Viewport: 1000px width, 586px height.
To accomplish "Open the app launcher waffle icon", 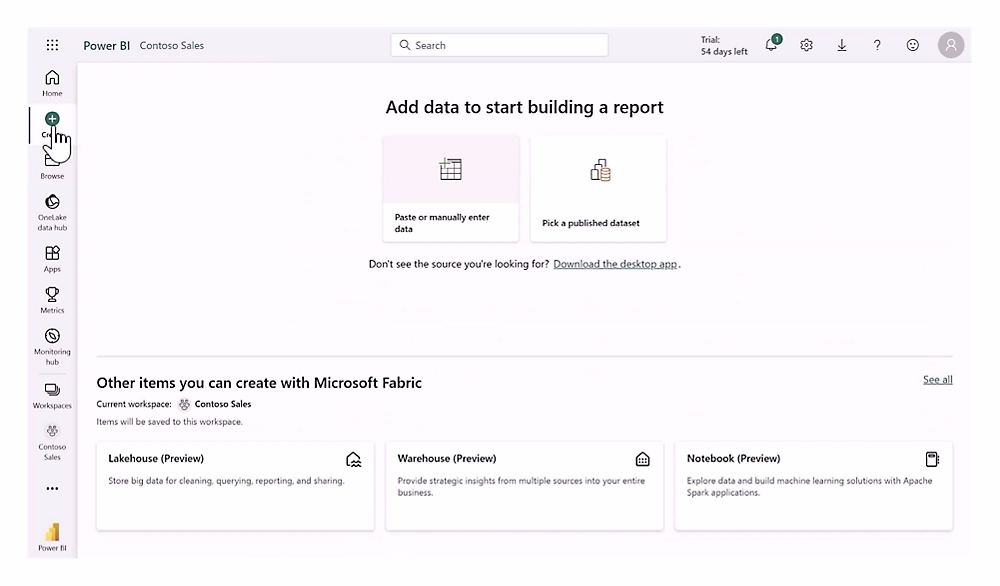I will coord(52,45).
